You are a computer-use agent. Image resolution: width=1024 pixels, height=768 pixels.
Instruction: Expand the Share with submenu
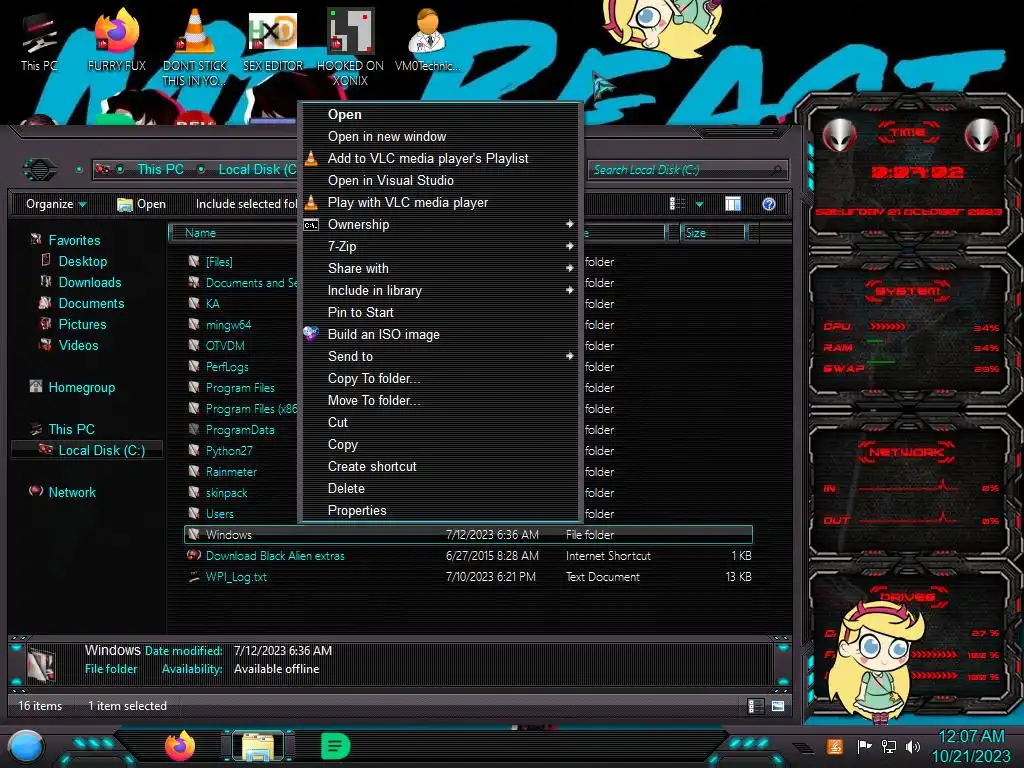(440, 268)
